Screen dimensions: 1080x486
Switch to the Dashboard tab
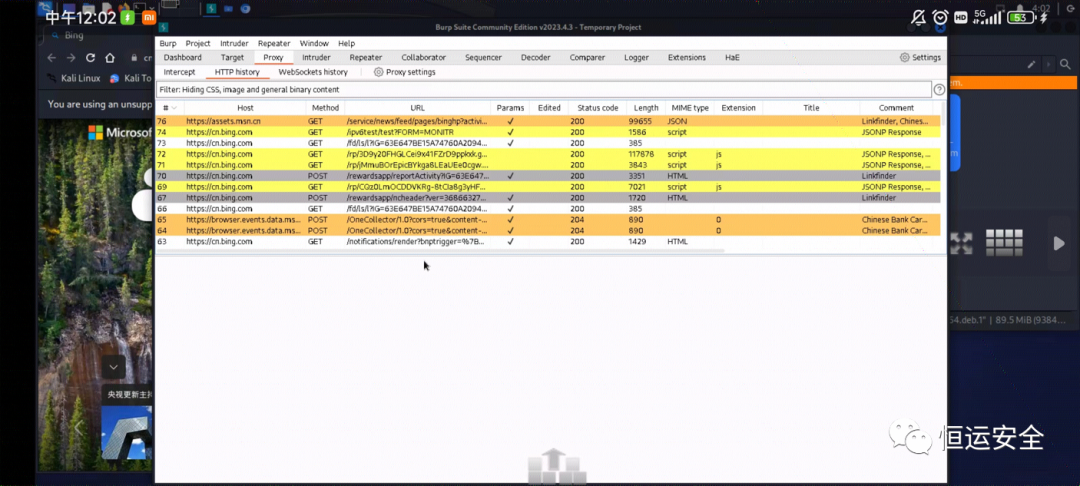183,58
